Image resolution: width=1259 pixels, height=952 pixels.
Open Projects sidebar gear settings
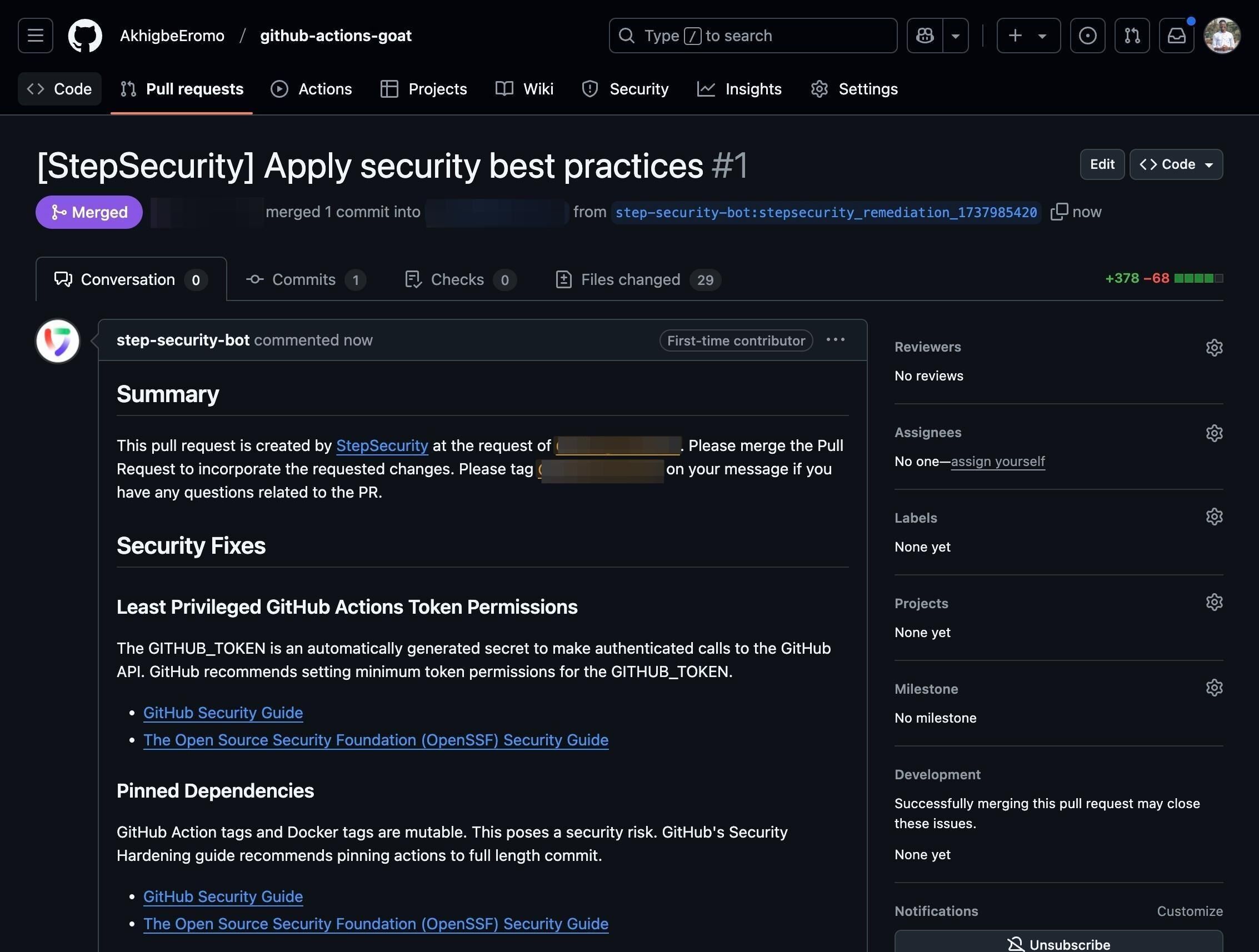click(1214, 602)
